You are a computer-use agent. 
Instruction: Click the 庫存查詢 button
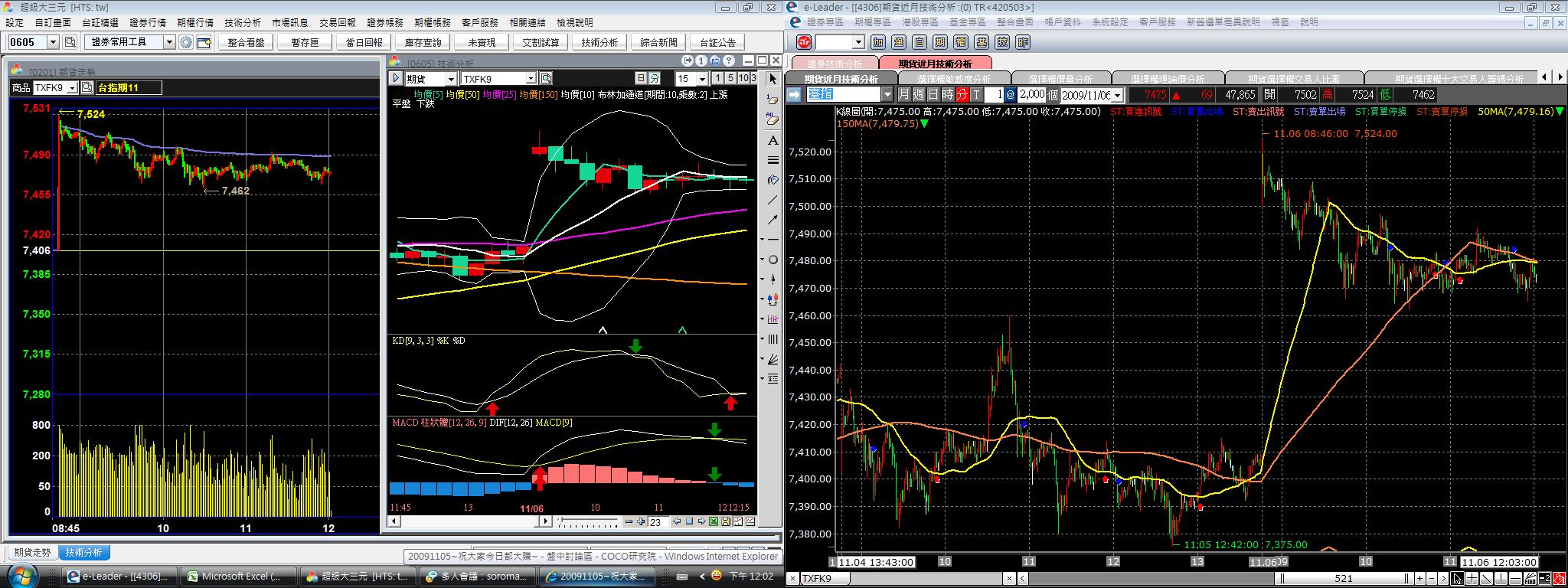[423, 42]
